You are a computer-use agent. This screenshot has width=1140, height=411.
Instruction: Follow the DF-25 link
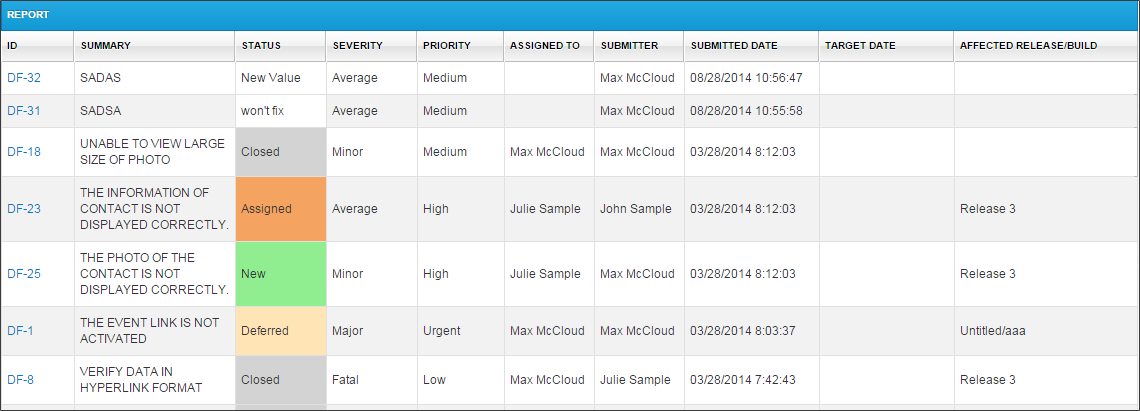(x=23, y=274)
